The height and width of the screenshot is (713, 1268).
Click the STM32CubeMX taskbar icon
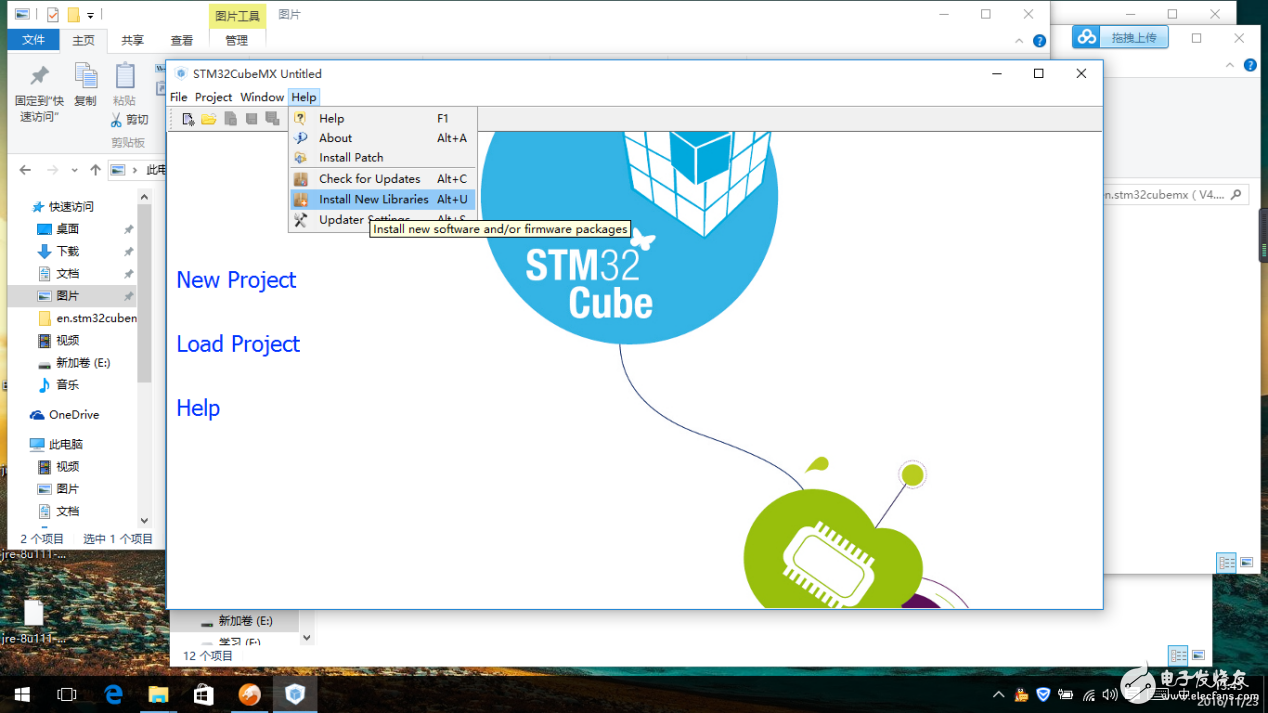pyautogui.click(x=295, y=694)
